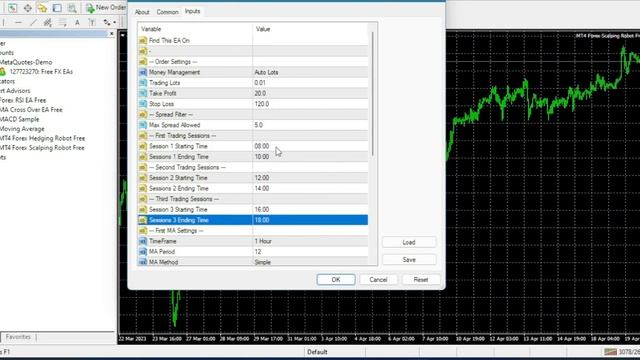Confirm the dialog with OK
The width and height of the screenshot is (640, 360).
[336, 280]
